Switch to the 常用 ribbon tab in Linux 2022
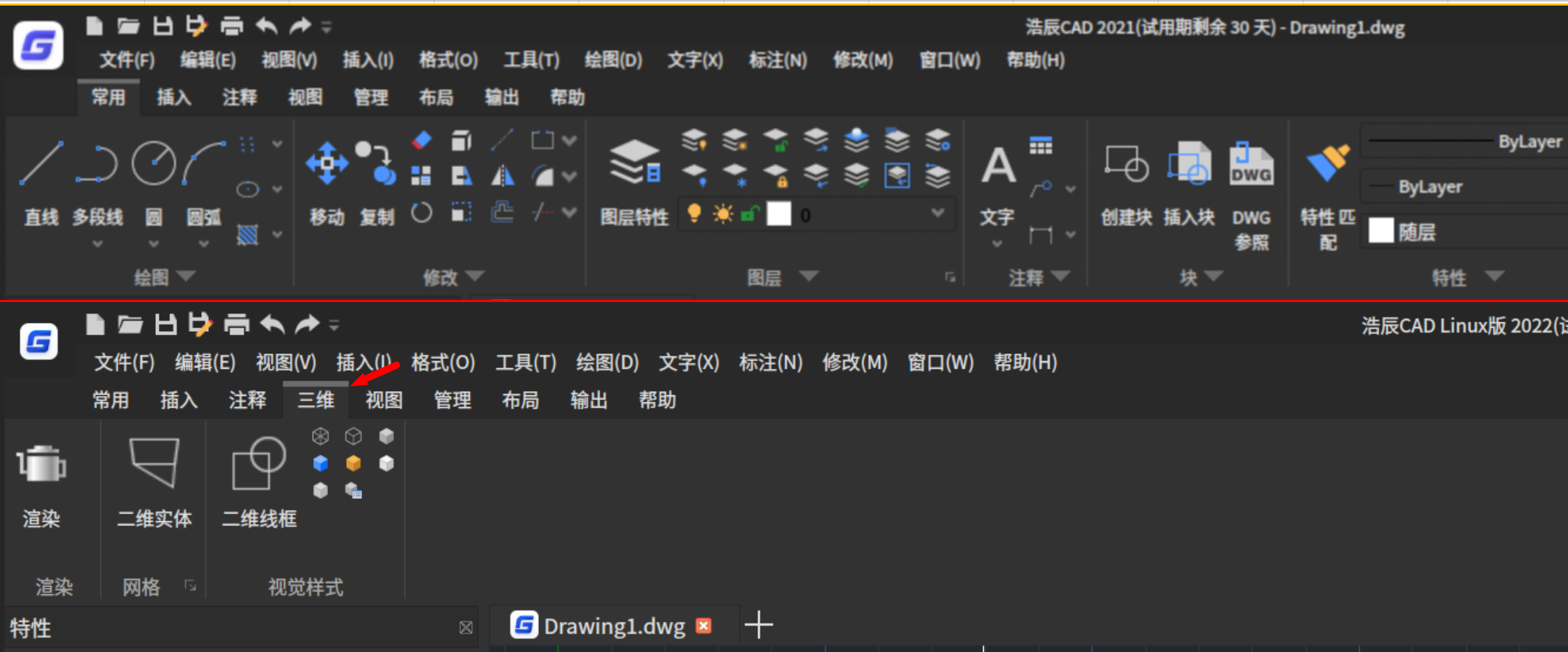 pyautogui.click(x=111, y=400)
